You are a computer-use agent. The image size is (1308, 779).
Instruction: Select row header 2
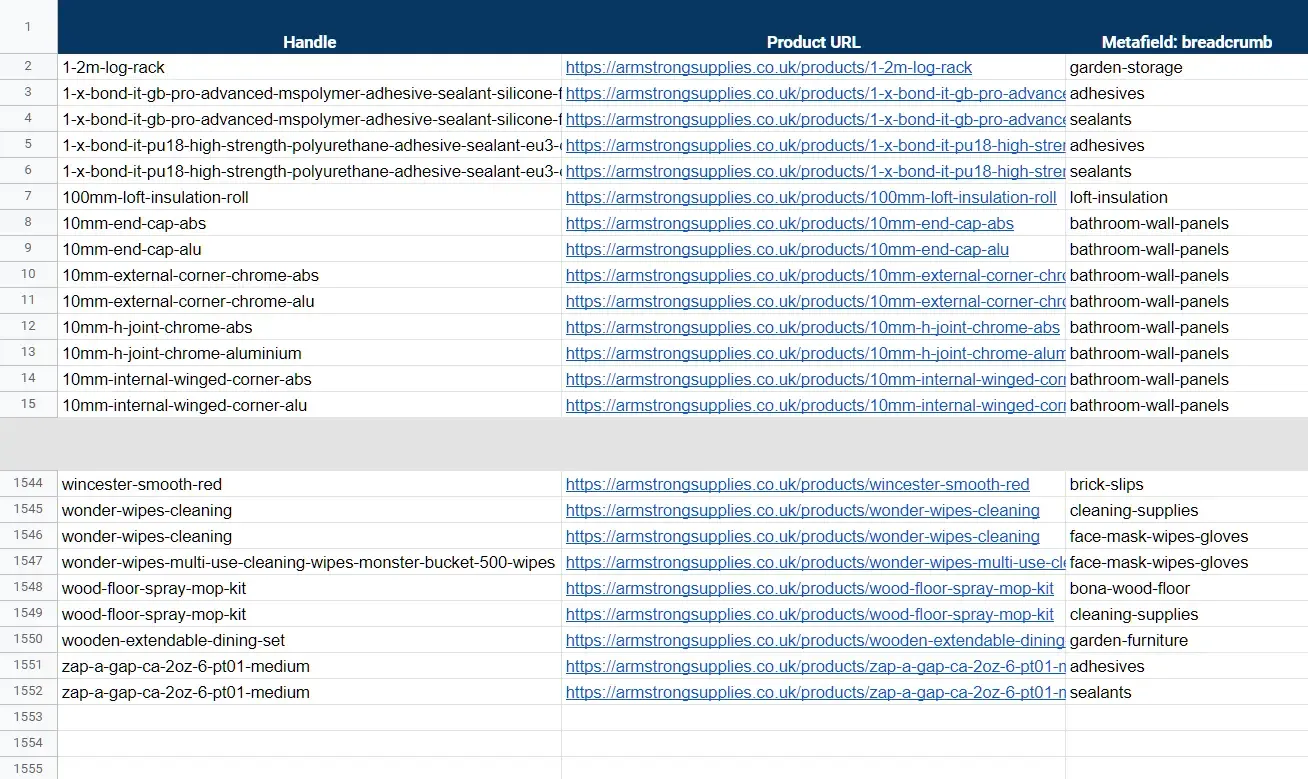[28, 67]
